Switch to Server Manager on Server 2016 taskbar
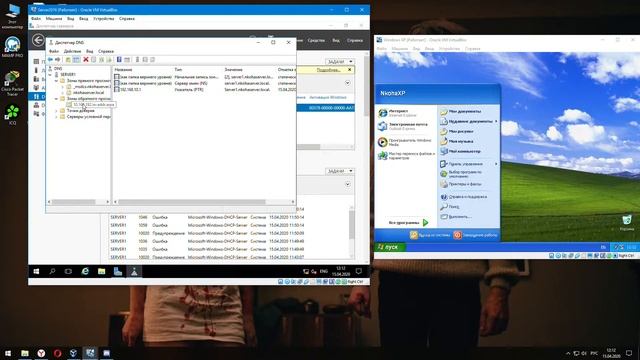 118,271
